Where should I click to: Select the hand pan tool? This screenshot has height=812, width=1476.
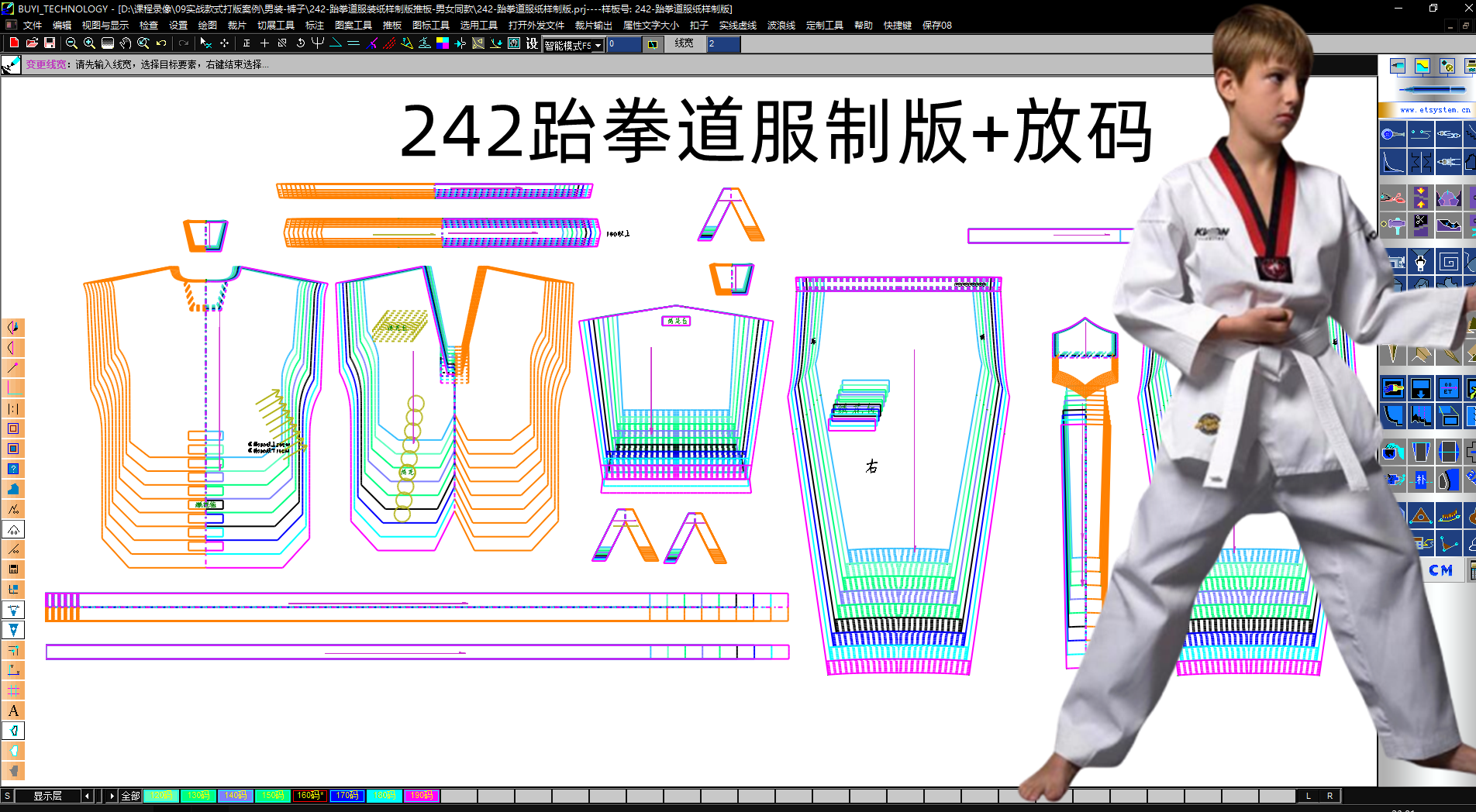click(x=126, y=43)
